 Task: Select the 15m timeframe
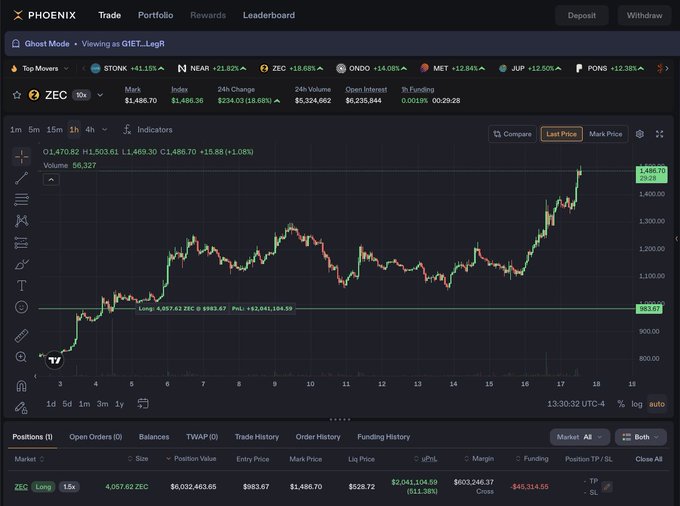click(54, 130)
